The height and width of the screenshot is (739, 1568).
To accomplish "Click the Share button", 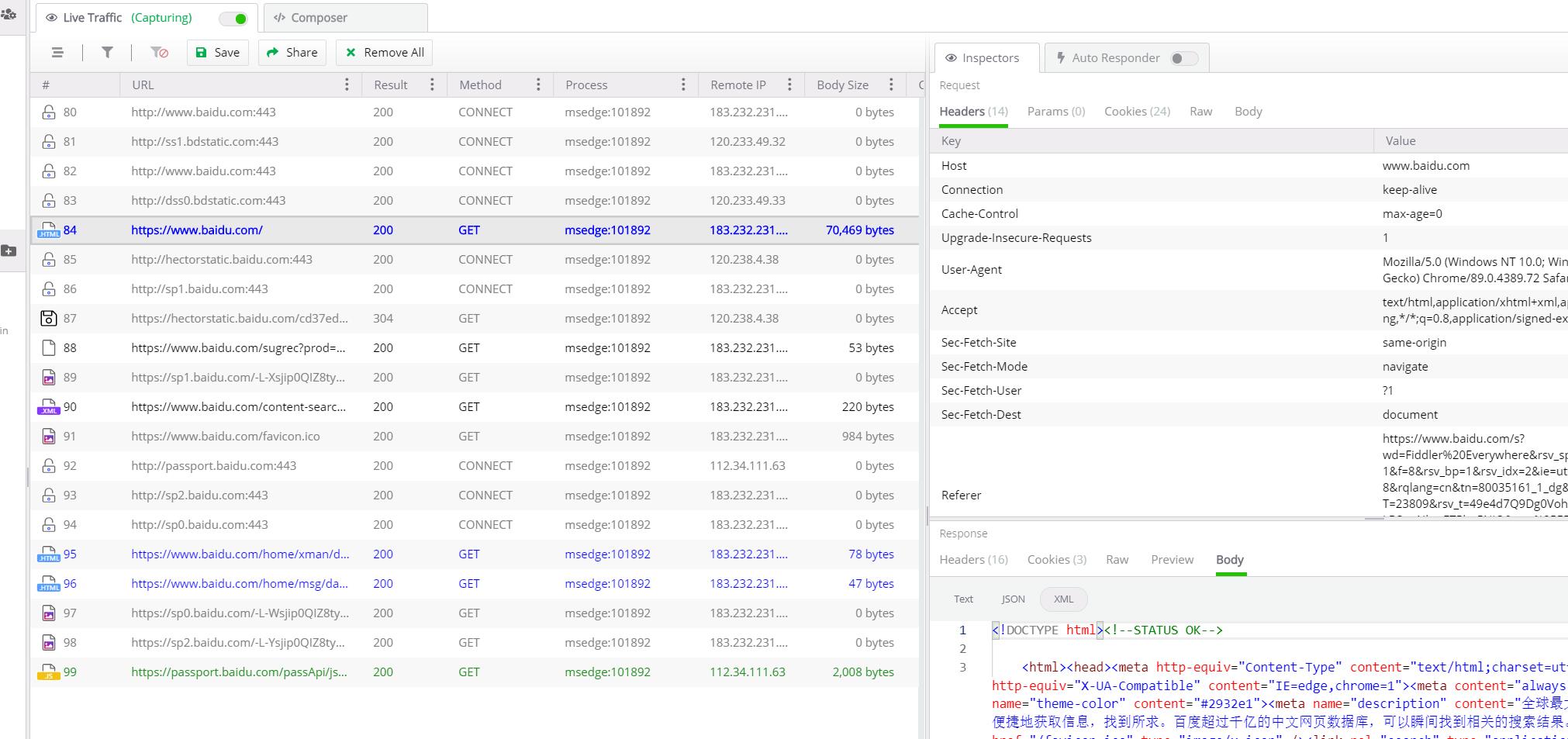I will pos(292,52).
